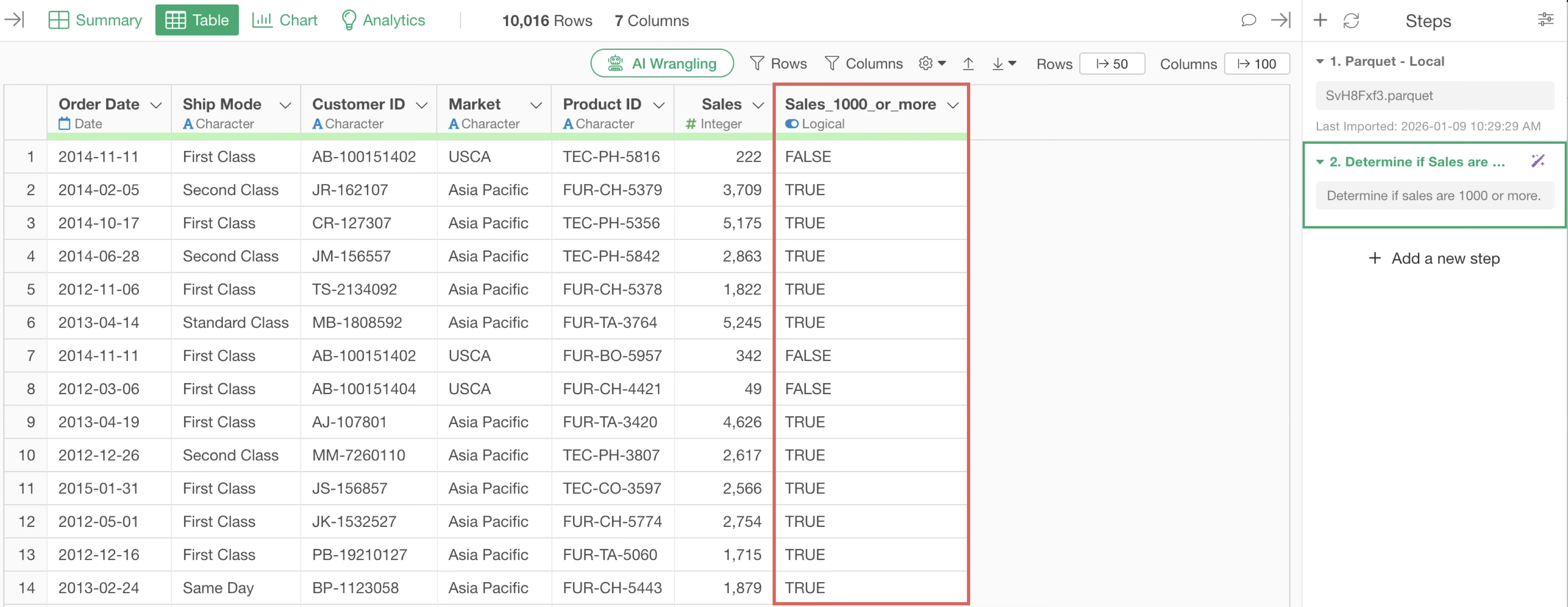The image size is (1568, 607).
Task: Open the Order Date column menu chevron
Action: click(156, 105)
